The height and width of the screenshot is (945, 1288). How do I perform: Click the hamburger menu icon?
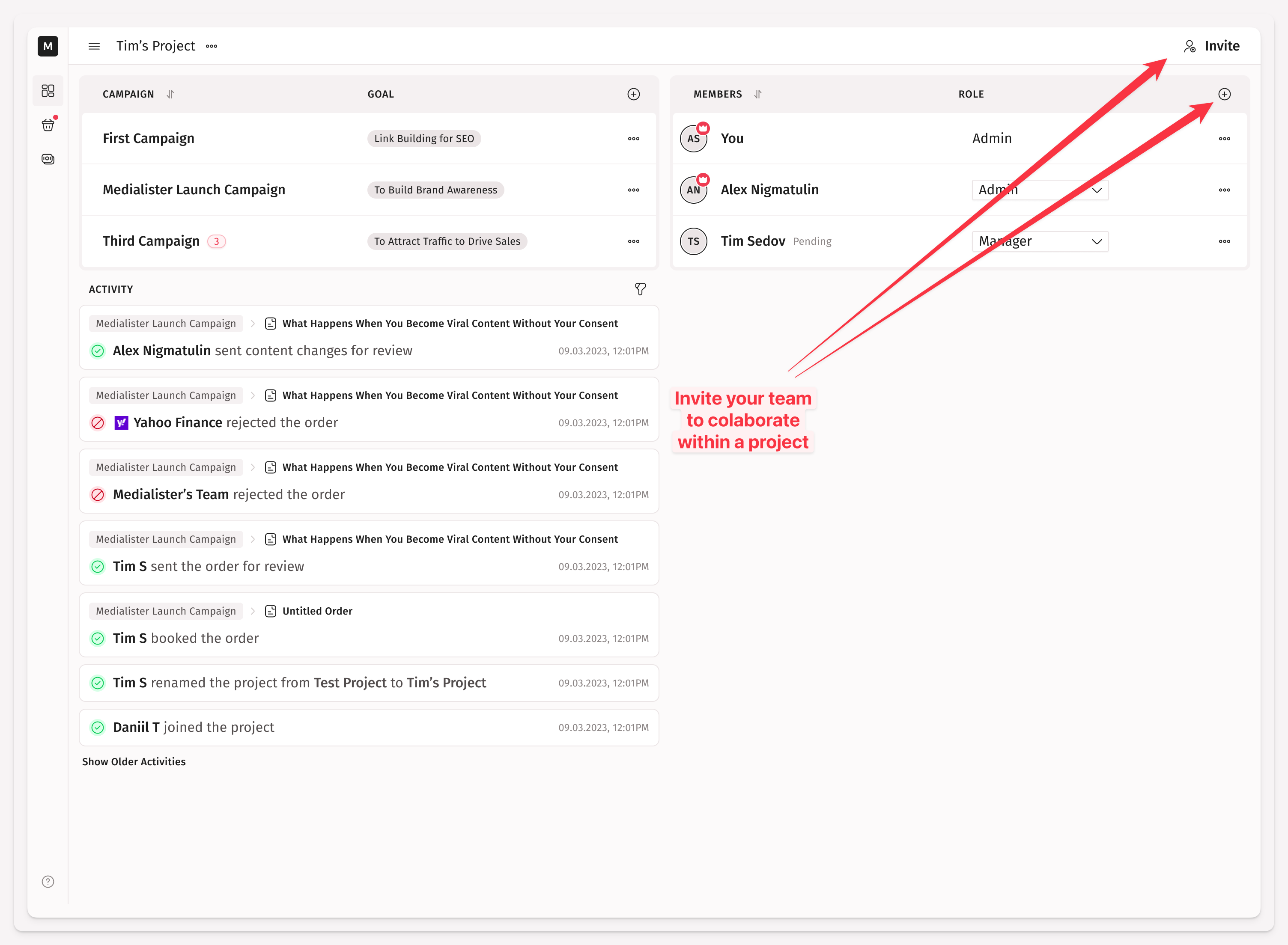94,46
